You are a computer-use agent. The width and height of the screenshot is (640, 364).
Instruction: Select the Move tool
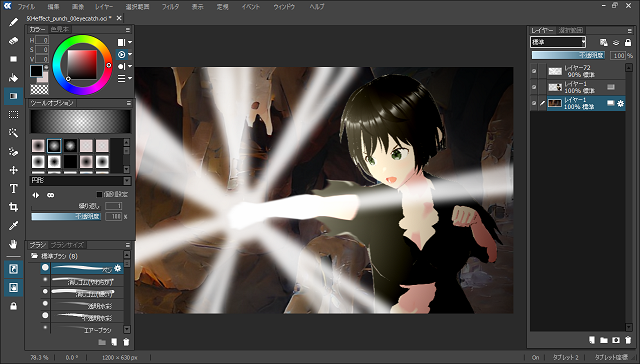(13, 170)
